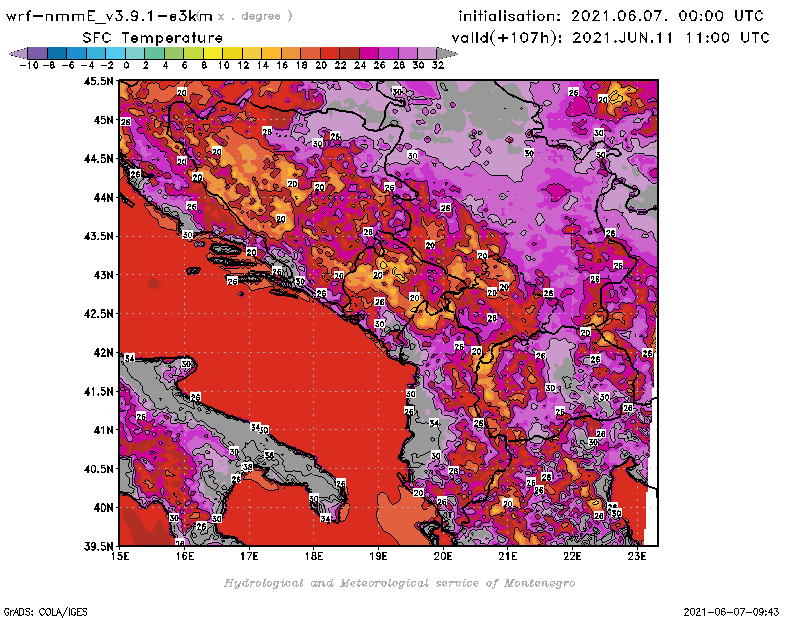Click the orchid legend swatch between 28 and 30
The height and width of the screenshot is (618, 800).
click(x=408, y=53)
